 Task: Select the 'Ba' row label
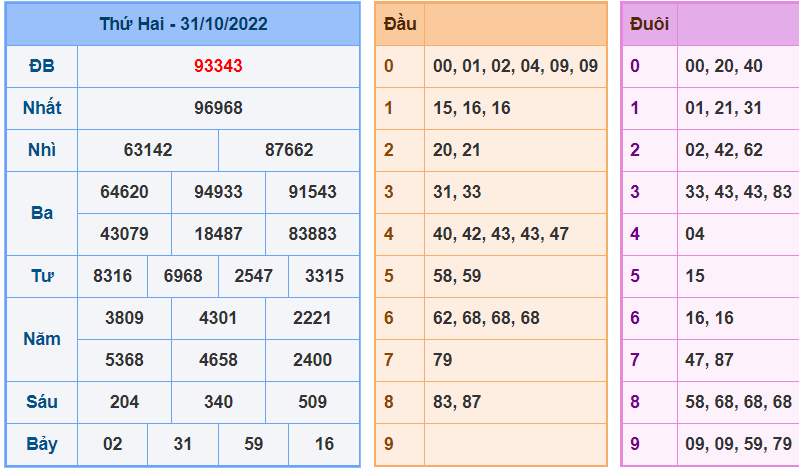click(42, 213)
